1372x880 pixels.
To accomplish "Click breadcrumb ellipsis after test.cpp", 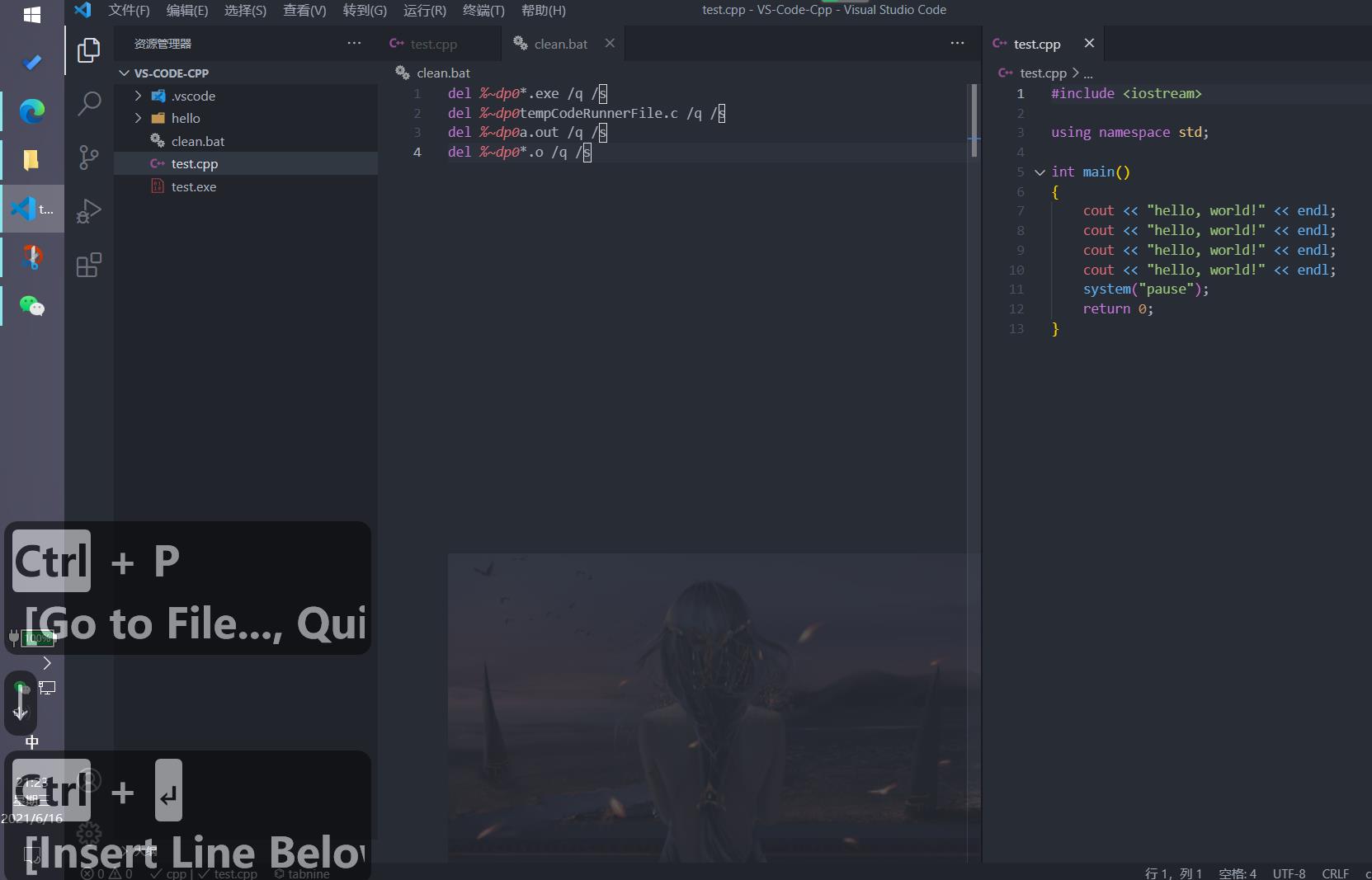I will click(1088, 73).
